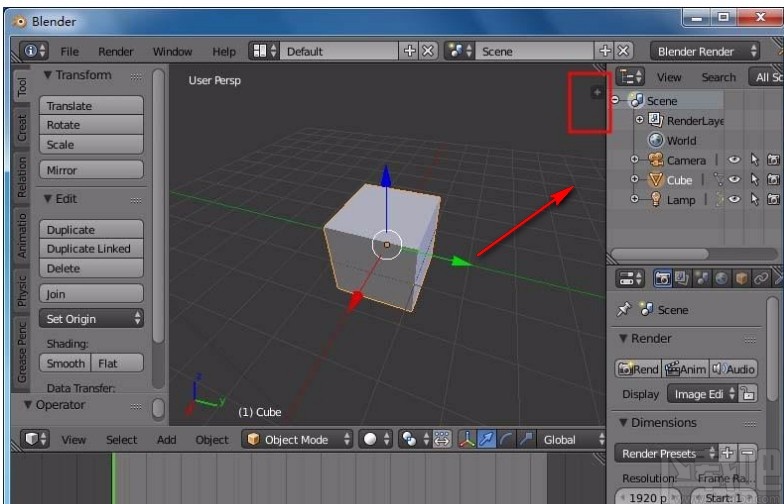Add a new scene with plus button
Screen dimensions: 784x504
[x=605, y=51]
